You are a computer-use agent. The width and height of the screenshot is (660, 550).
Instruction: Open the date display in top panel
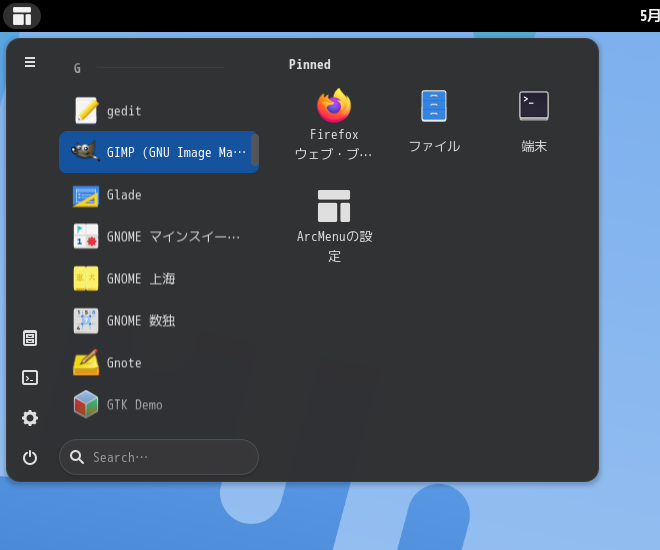[x=649, y=16]
